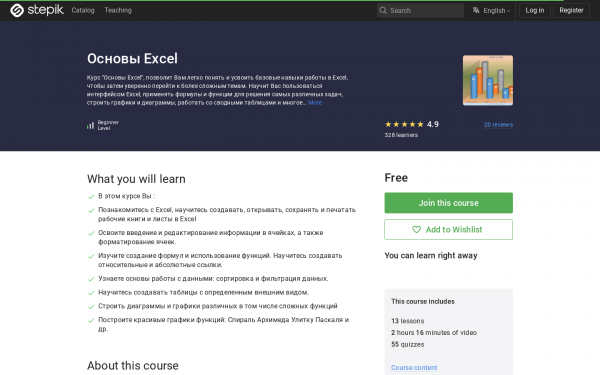Click the 13 lessons text

[x=408, y=321]
